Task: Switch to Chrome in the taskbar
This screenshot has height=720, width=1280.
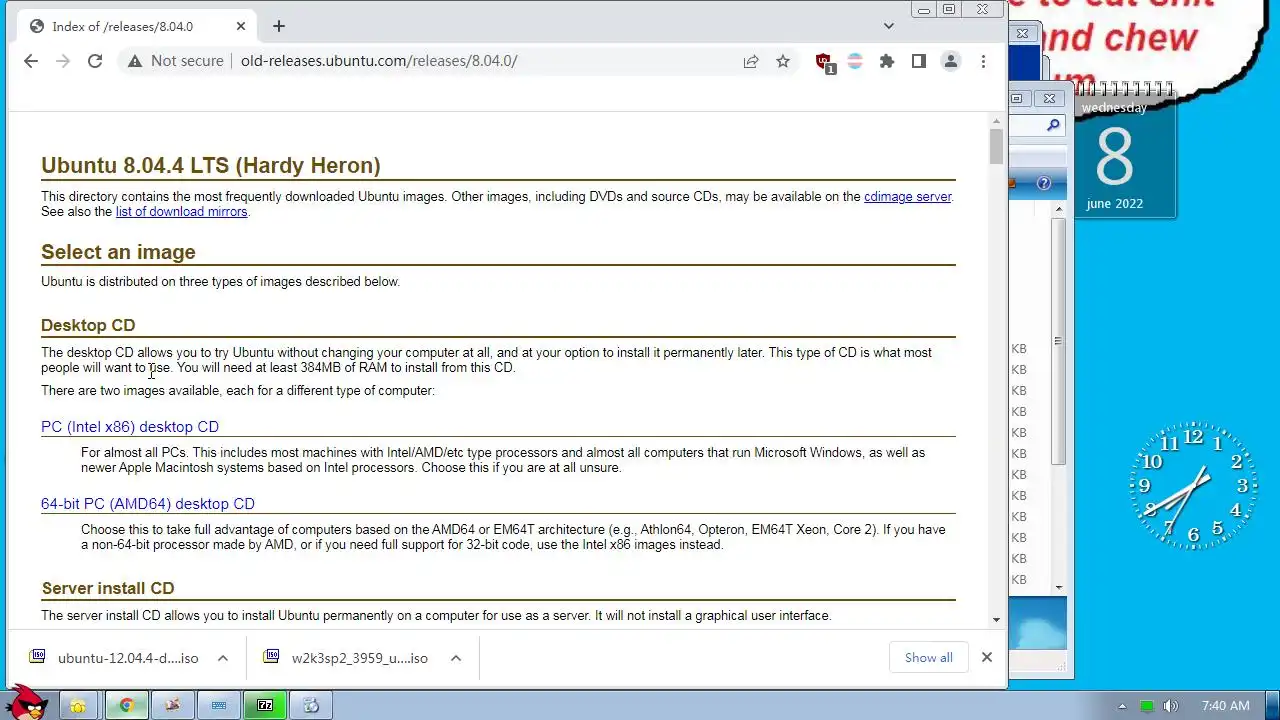Action: [x=127, y=705]
